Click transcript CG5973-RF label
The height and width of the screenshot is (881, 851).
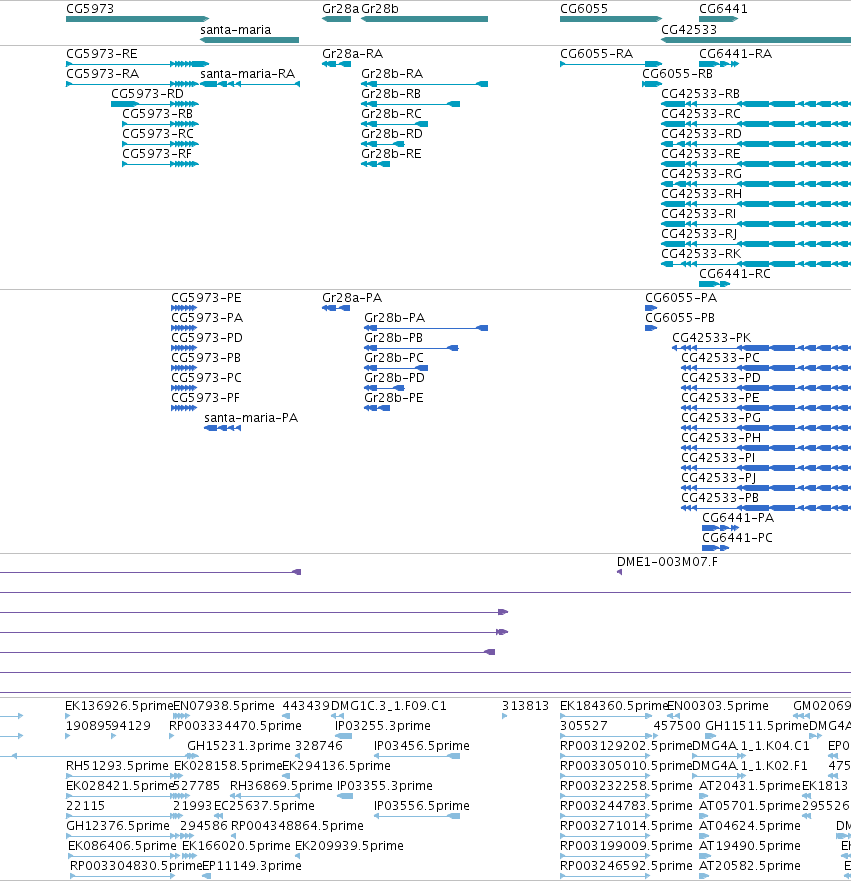[x=157, y=154]
